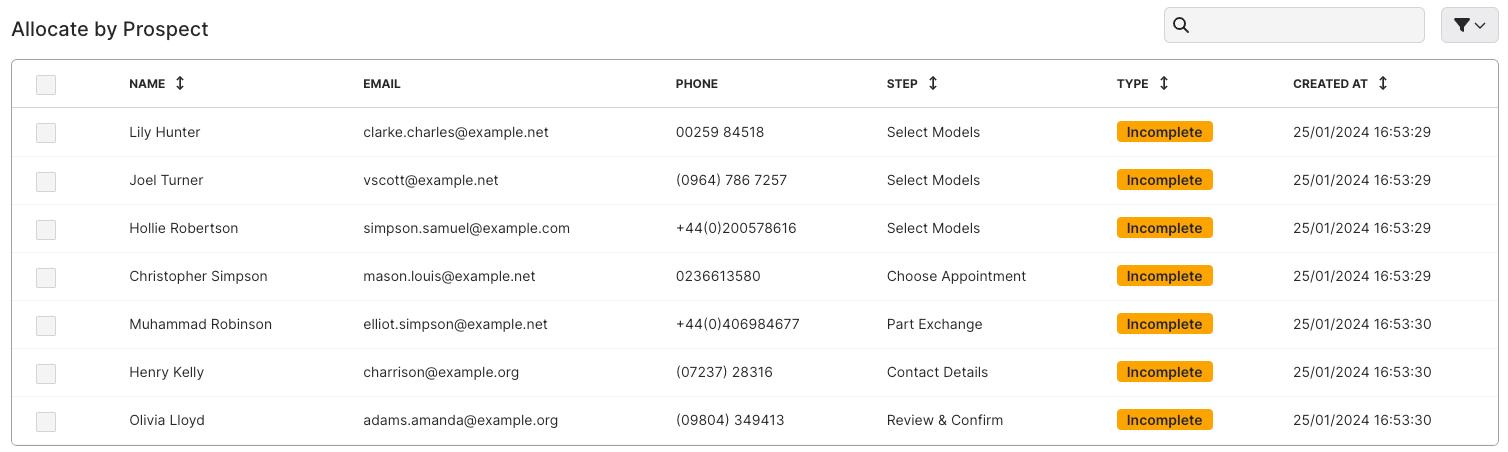The image size is (1508, 452).
Task: Check Muhammad Robinson's row checkbox
Action: tap(46, 325)
